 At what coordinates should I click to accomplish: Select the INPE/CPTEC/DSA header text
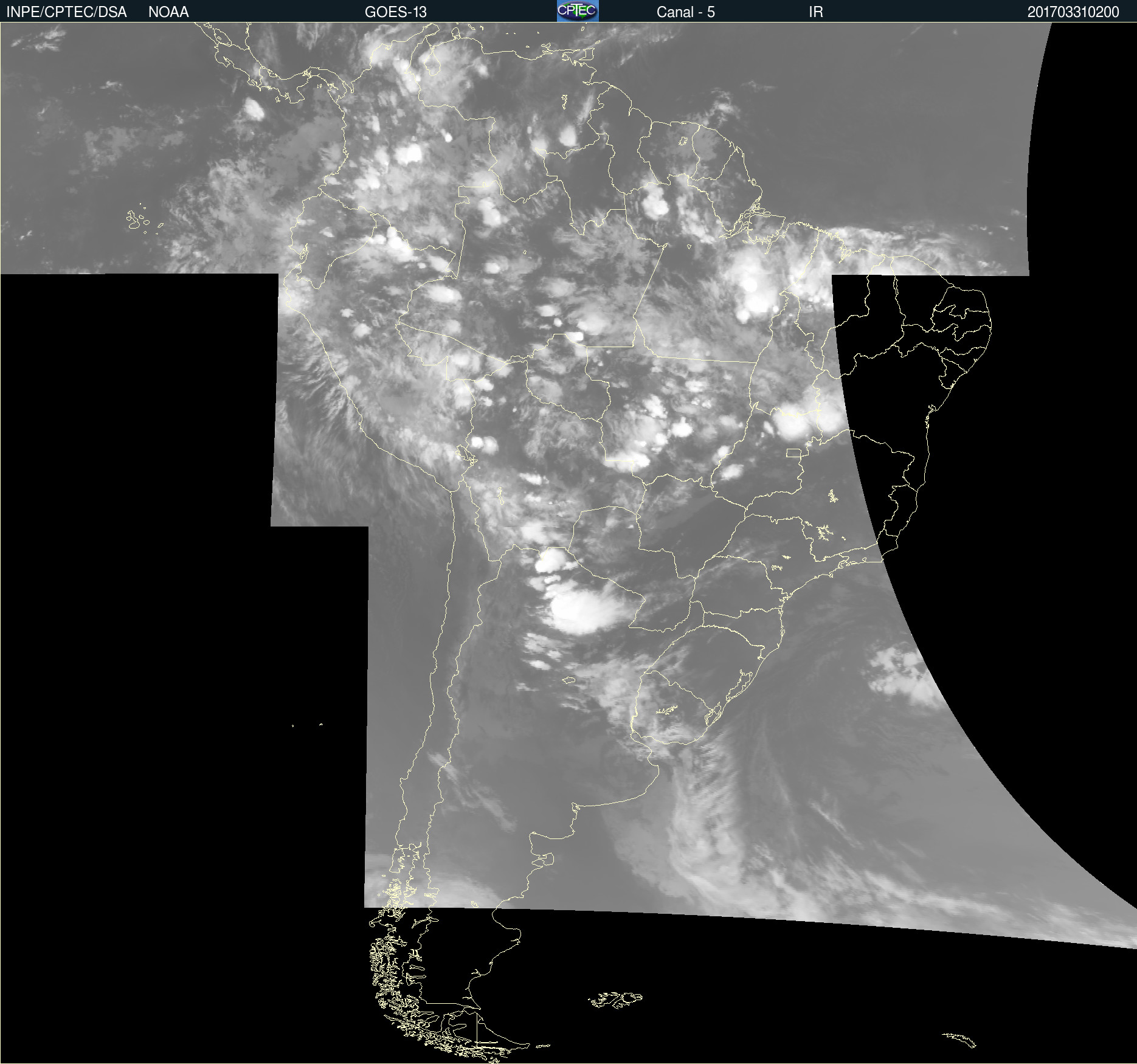tap(66, 12)
